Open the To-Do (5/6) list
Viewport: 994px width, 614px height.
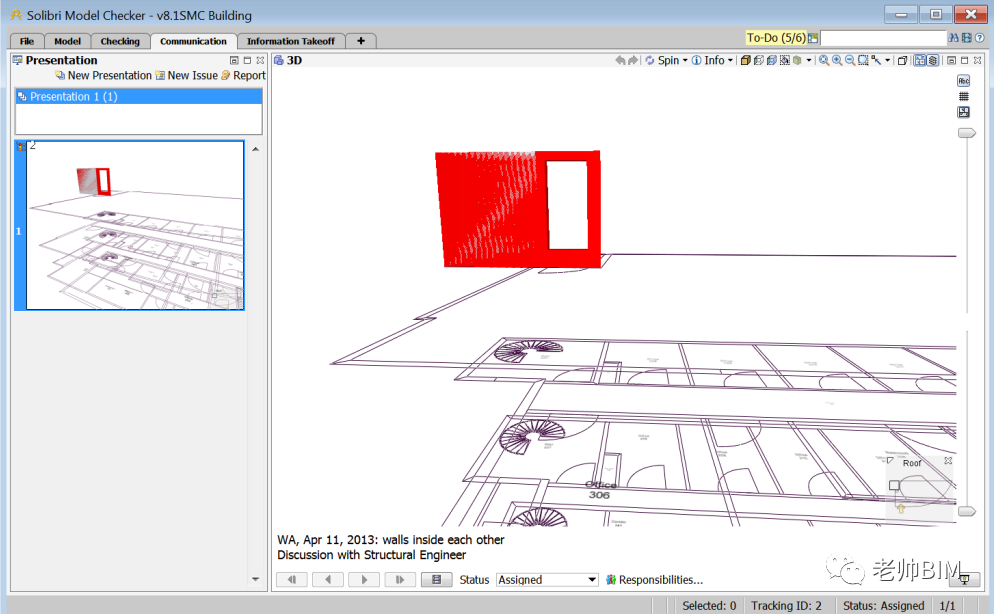pyautogui.click(x=776, y=38)
